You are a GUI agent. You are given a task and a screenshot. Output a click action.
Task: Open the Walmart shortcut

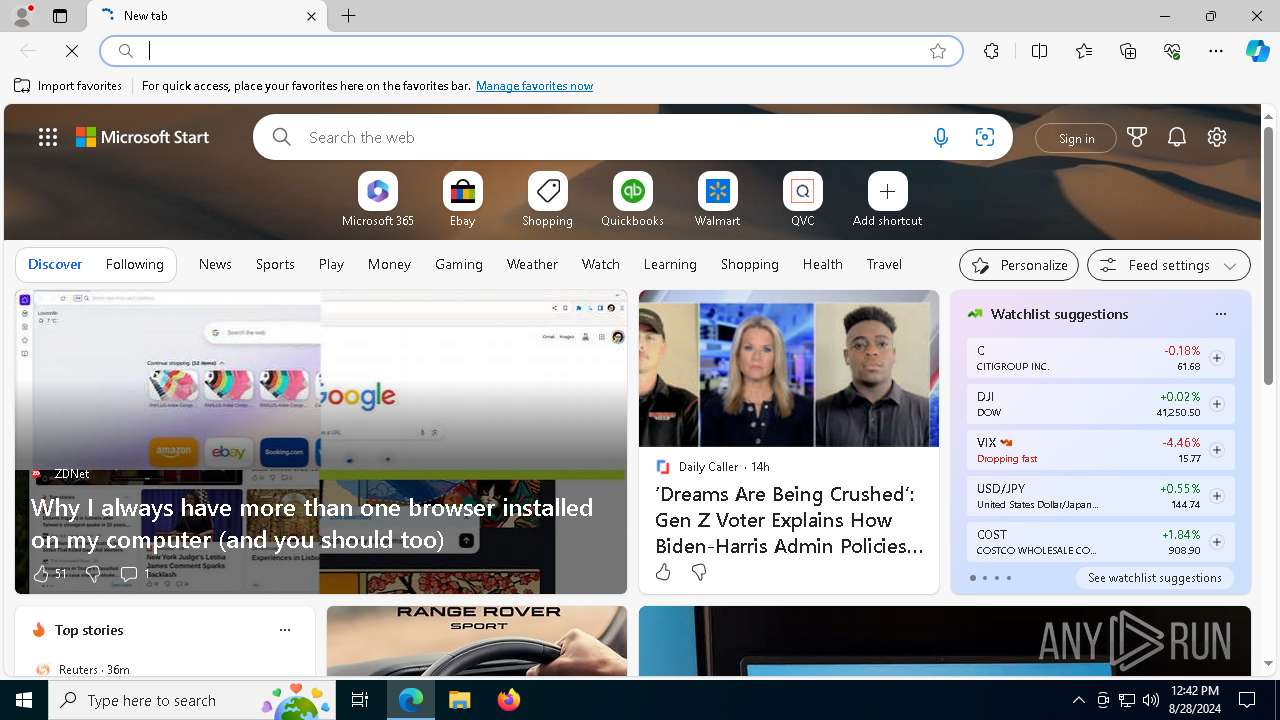(717, 200)
